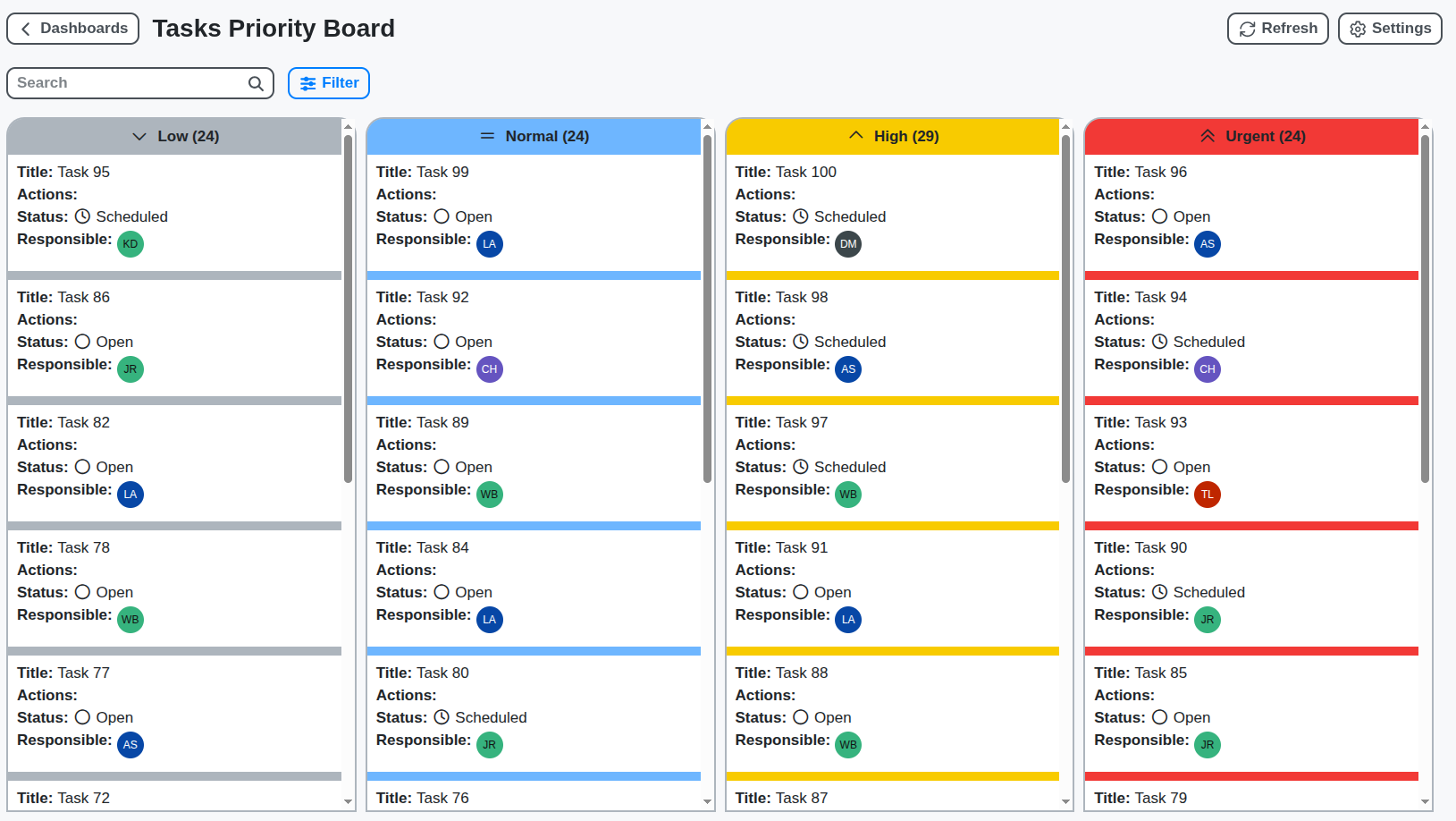This screenshot has height=821, width=1456.
Task: Open the Dashboards page
Action: (72, 29)
